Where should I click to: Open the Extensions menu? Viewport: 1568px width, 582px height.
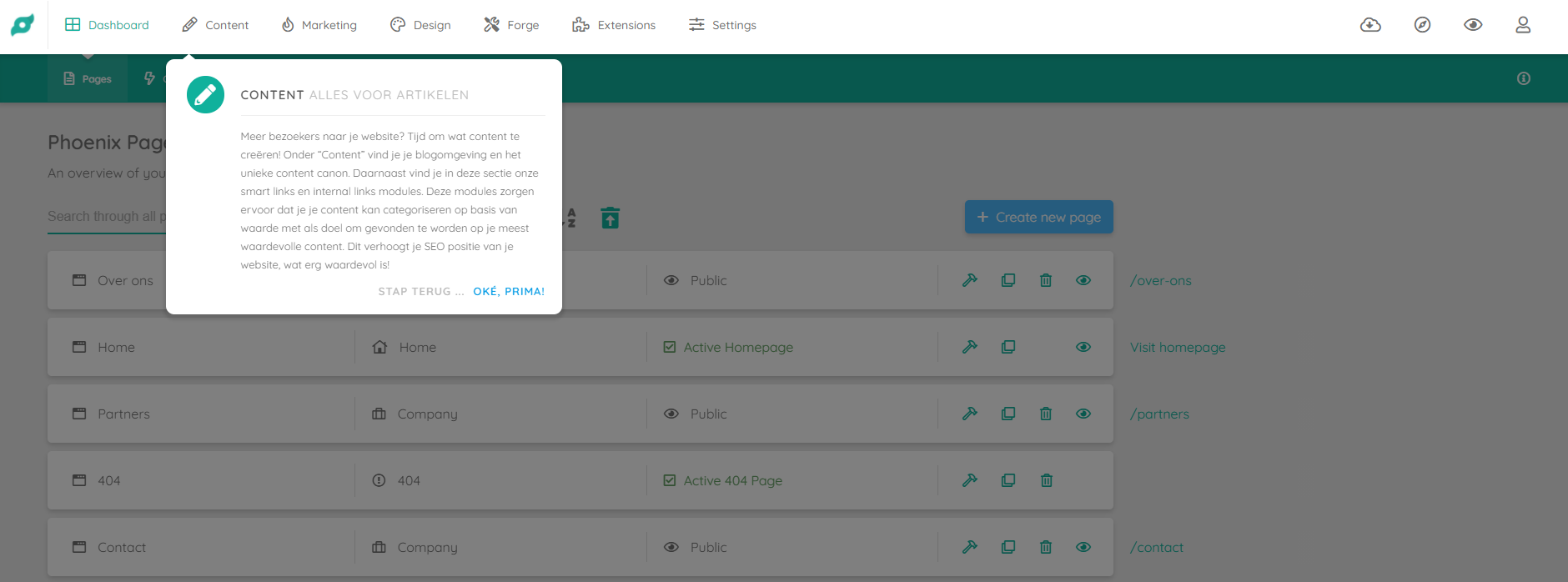pyautogui.click(x=614, y=25)
